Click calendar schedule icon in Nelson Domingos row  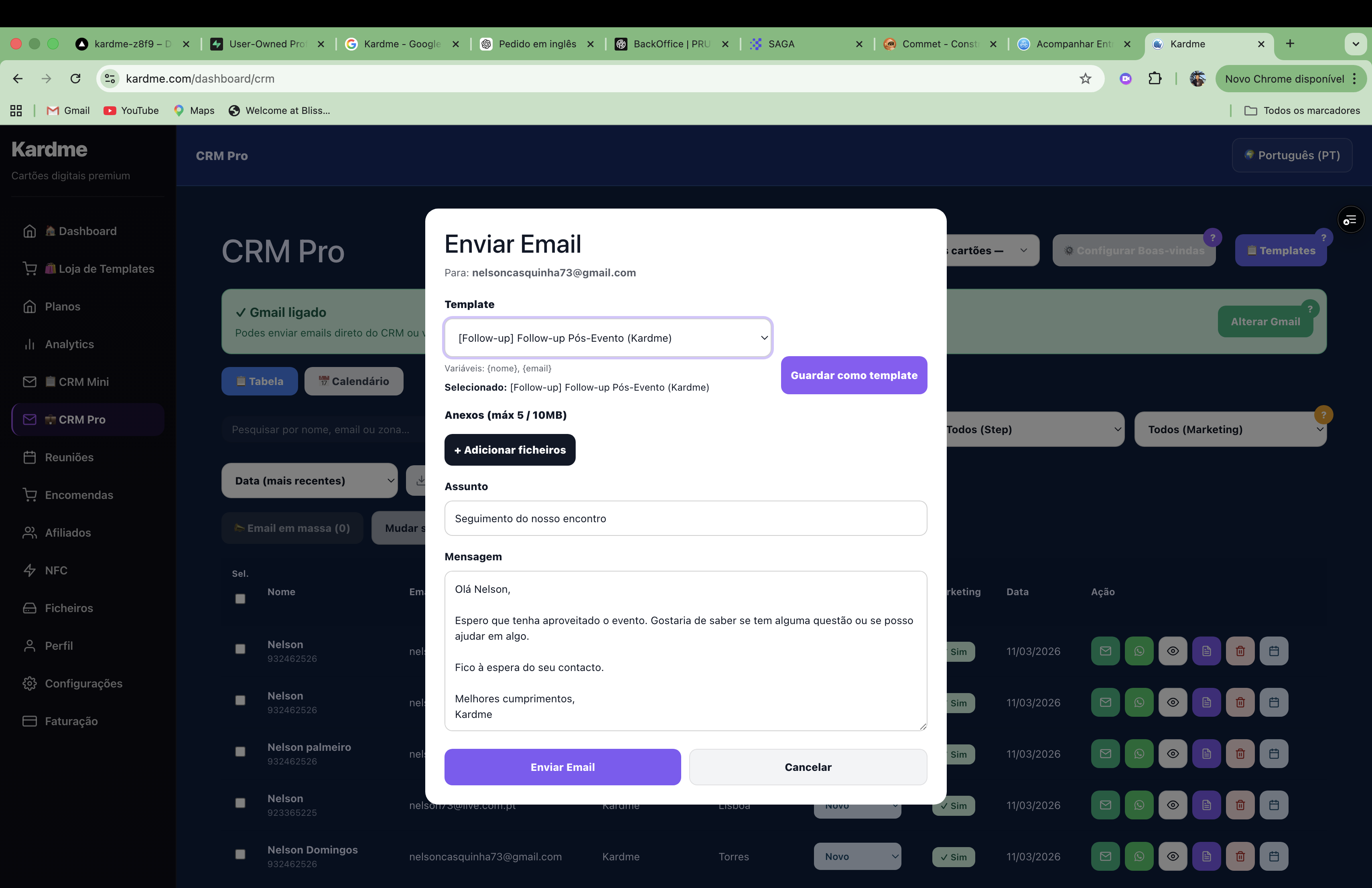[x=1273, y=856]
